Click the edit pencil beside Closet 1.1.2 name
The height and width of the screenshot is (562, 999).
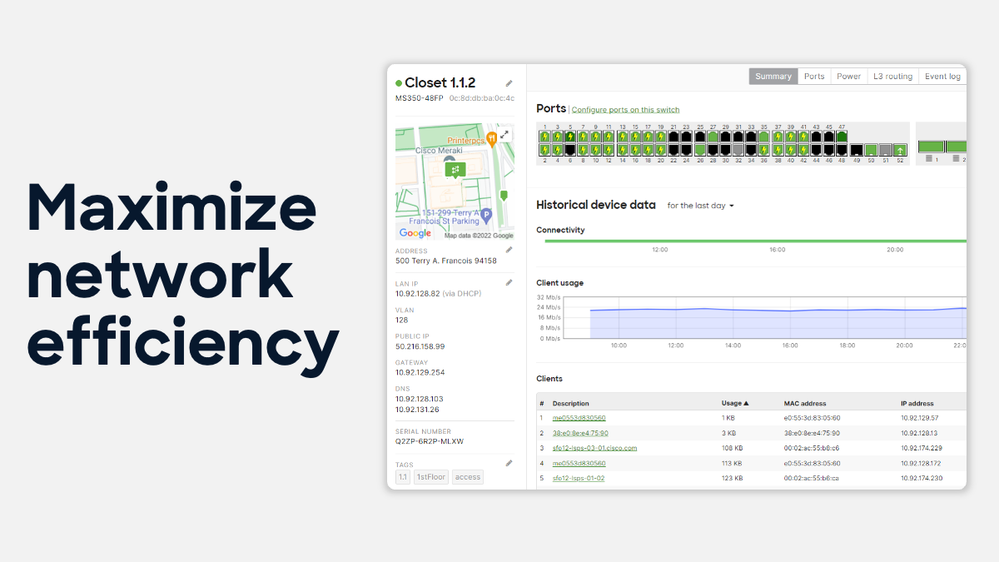[508, 83]
